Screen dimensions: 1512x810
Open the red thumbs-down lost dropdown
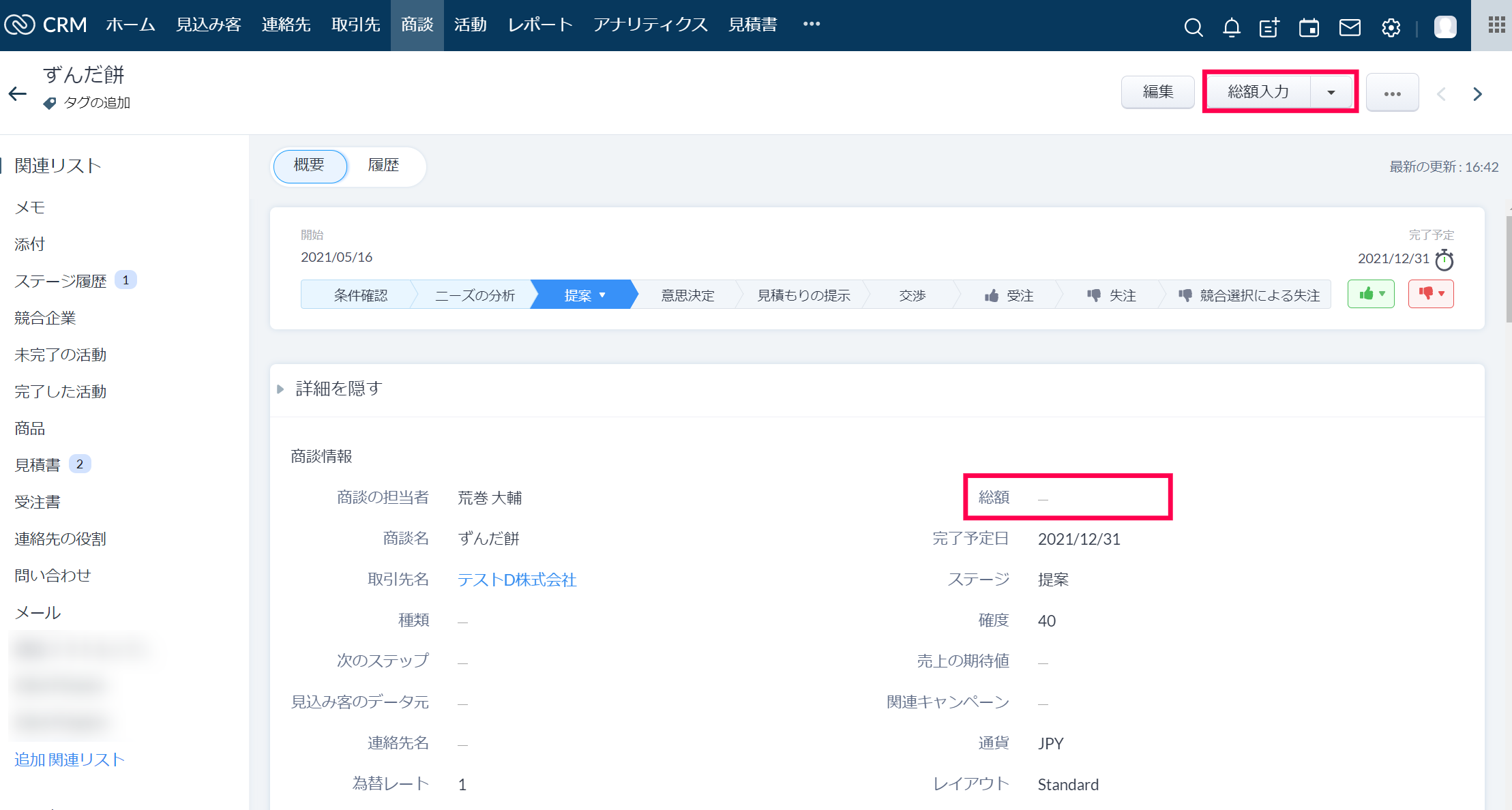pos(1431,294)
